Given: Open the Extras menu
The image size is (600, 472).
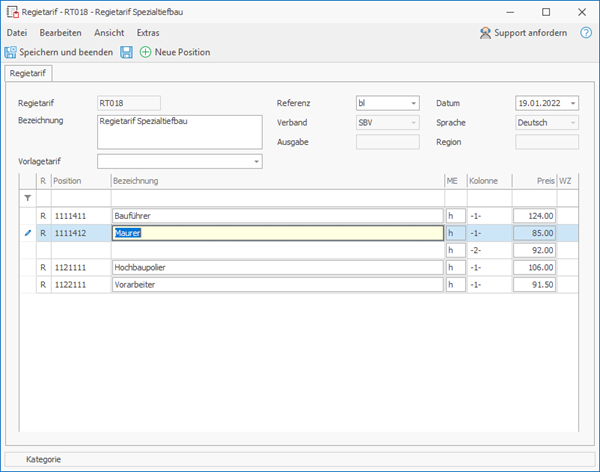Looking at the screenshot, I should tap(148, 33).
